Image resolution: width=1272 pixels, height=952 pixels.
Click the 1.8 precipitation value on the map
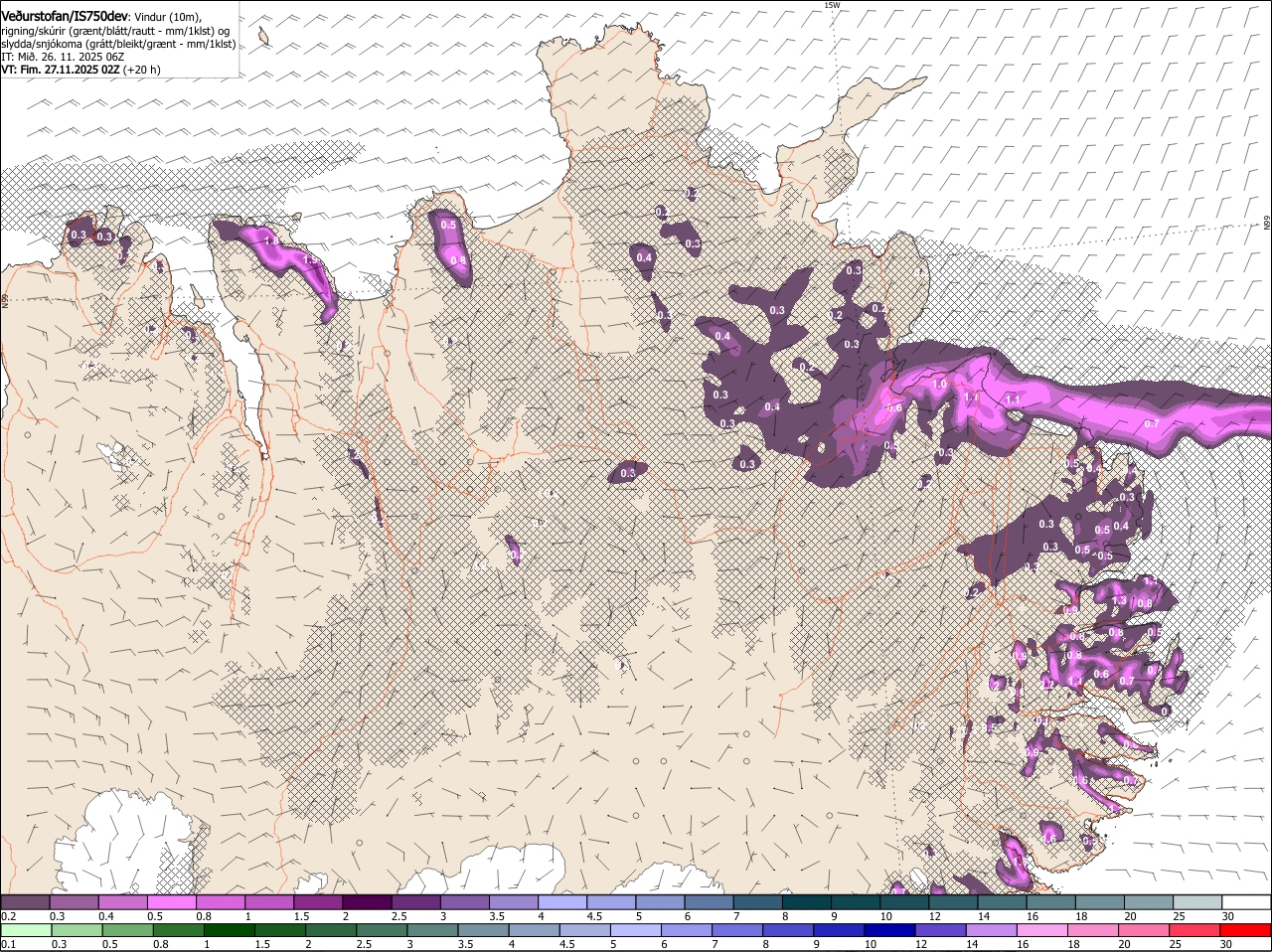point(270,239)
